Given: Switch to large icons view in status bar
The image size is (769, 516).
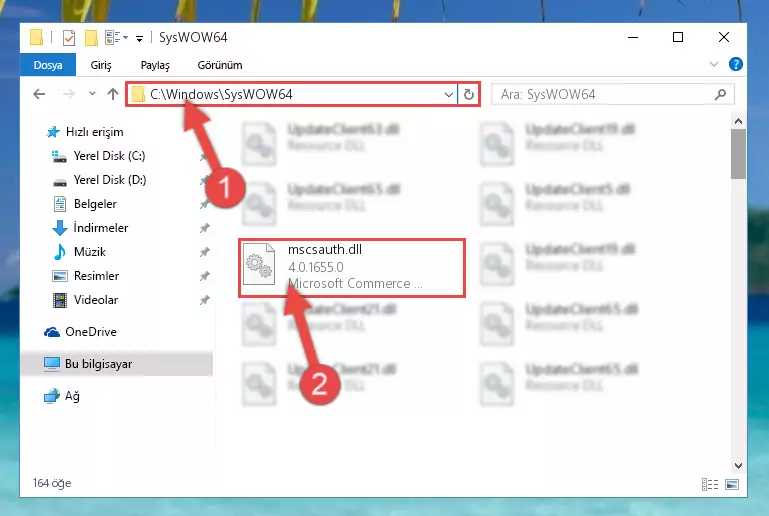Looking at the screenshot, I should [x=732, y=485].
